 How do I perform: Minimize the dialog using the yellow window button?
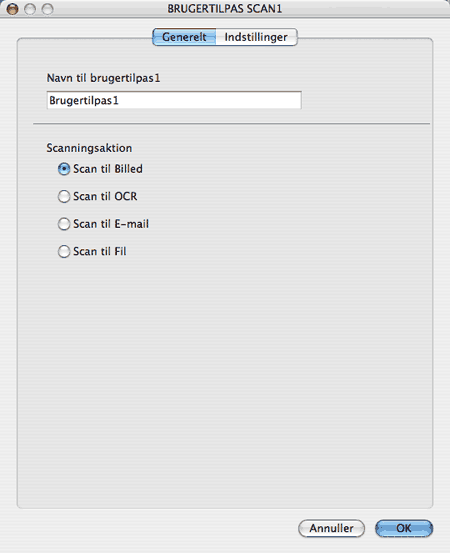(30, 9)
